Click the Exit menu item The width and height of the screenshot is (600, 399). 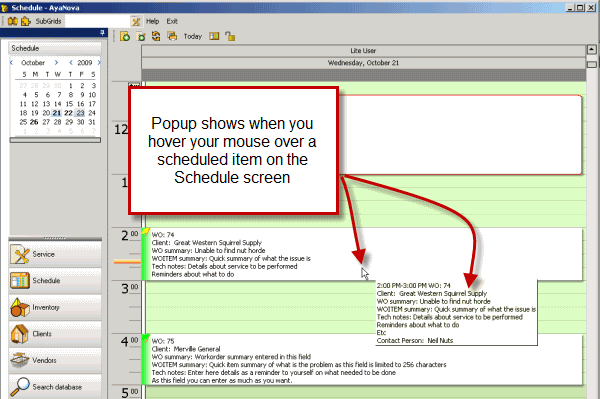point(172,21)
